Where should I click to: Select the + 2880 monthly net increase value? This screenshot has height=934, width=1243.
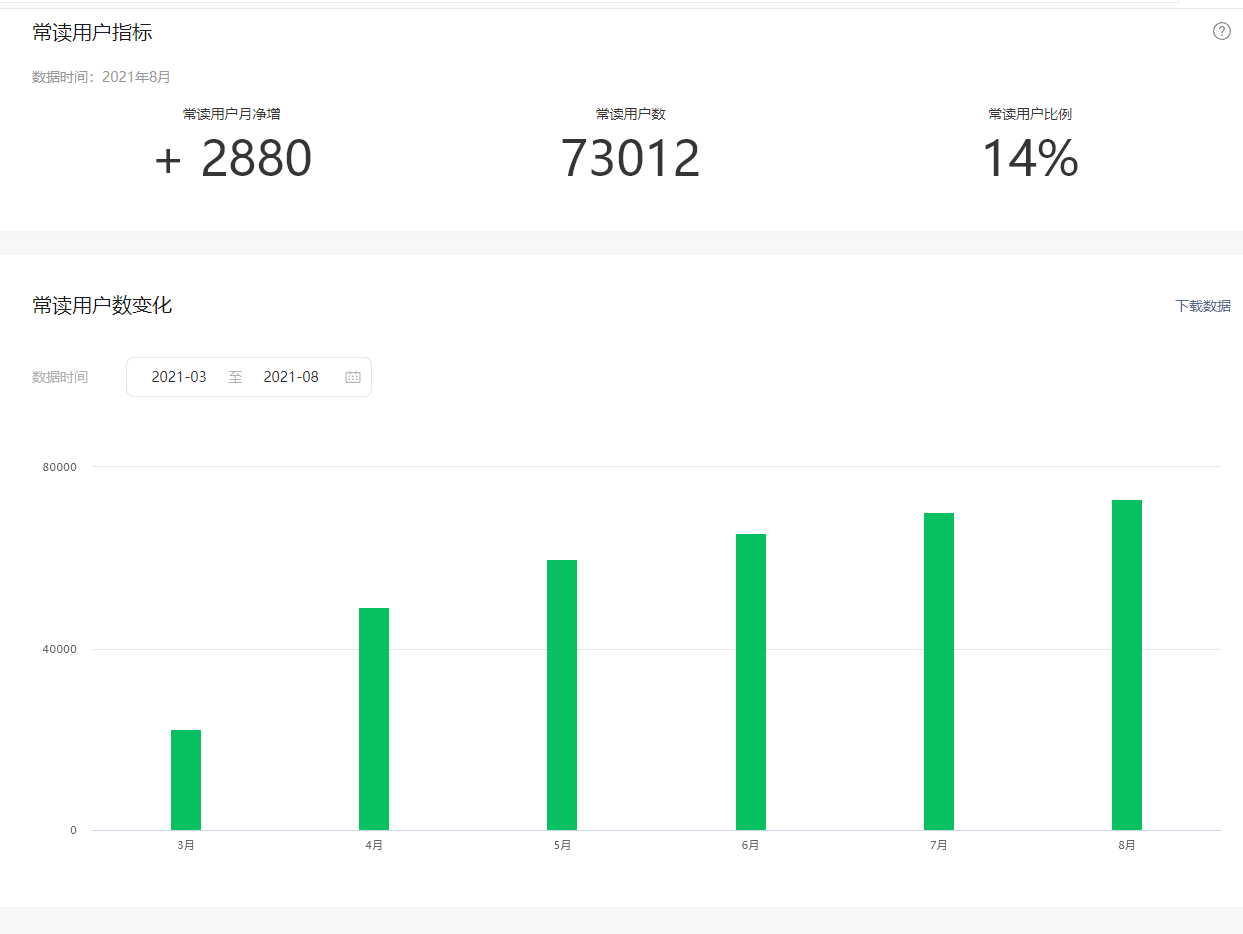pyautogui.click(x=233, y=159)
